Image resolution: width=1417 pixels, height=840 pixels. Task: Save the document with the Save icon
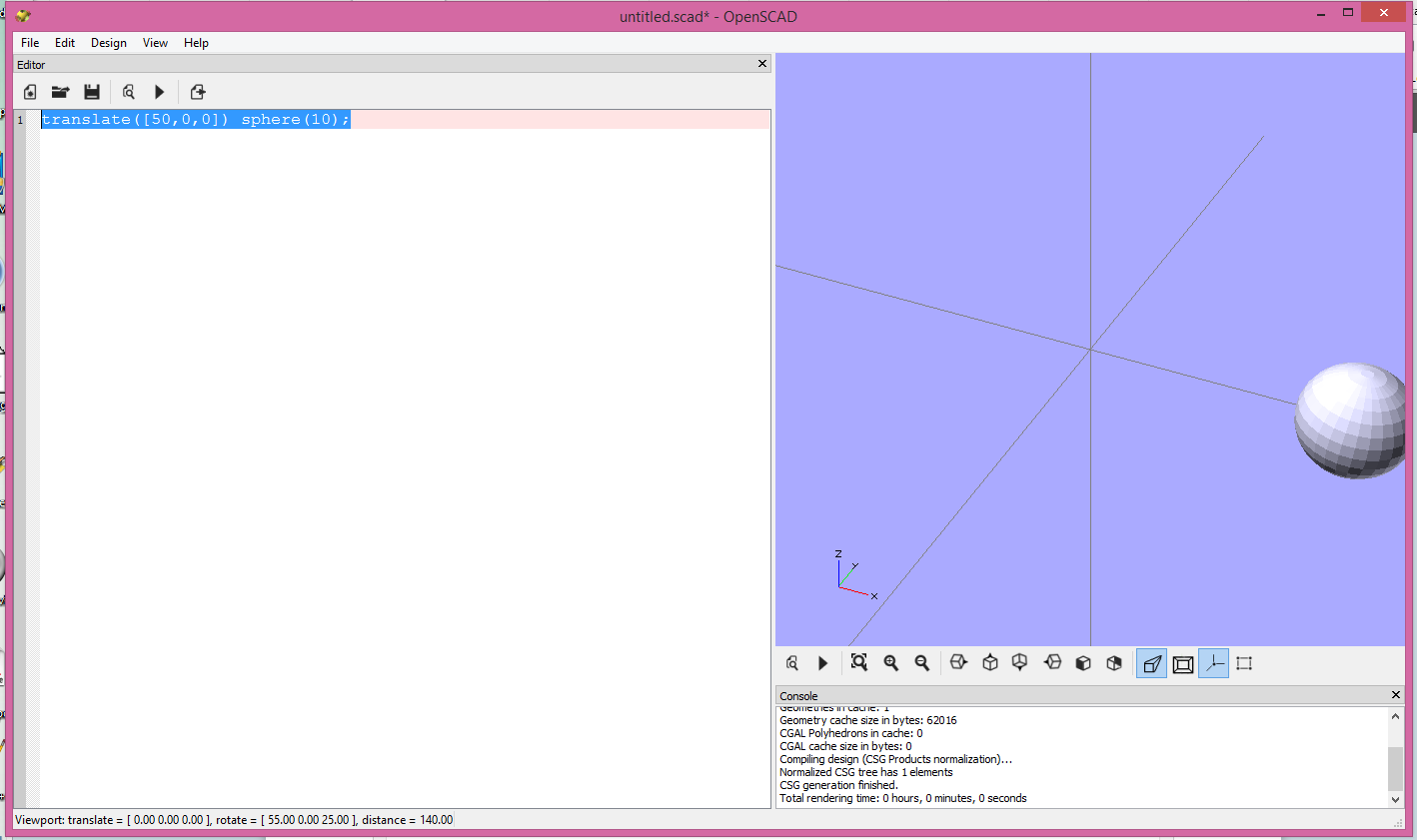coord(92,92)
